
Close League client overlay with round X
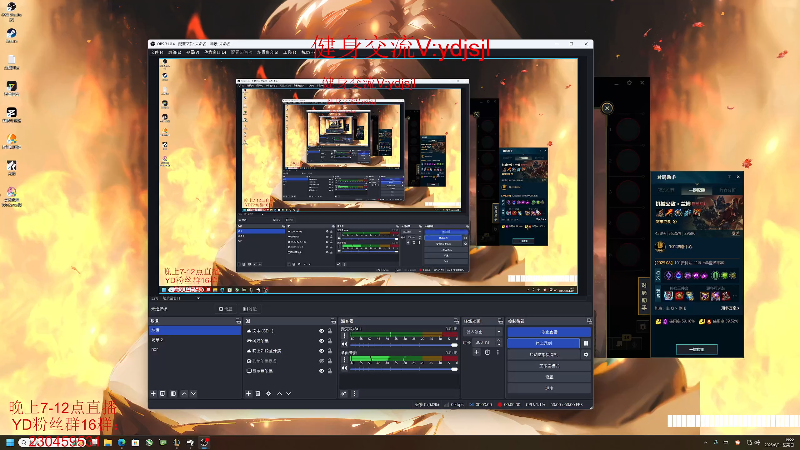click(607, 108)
